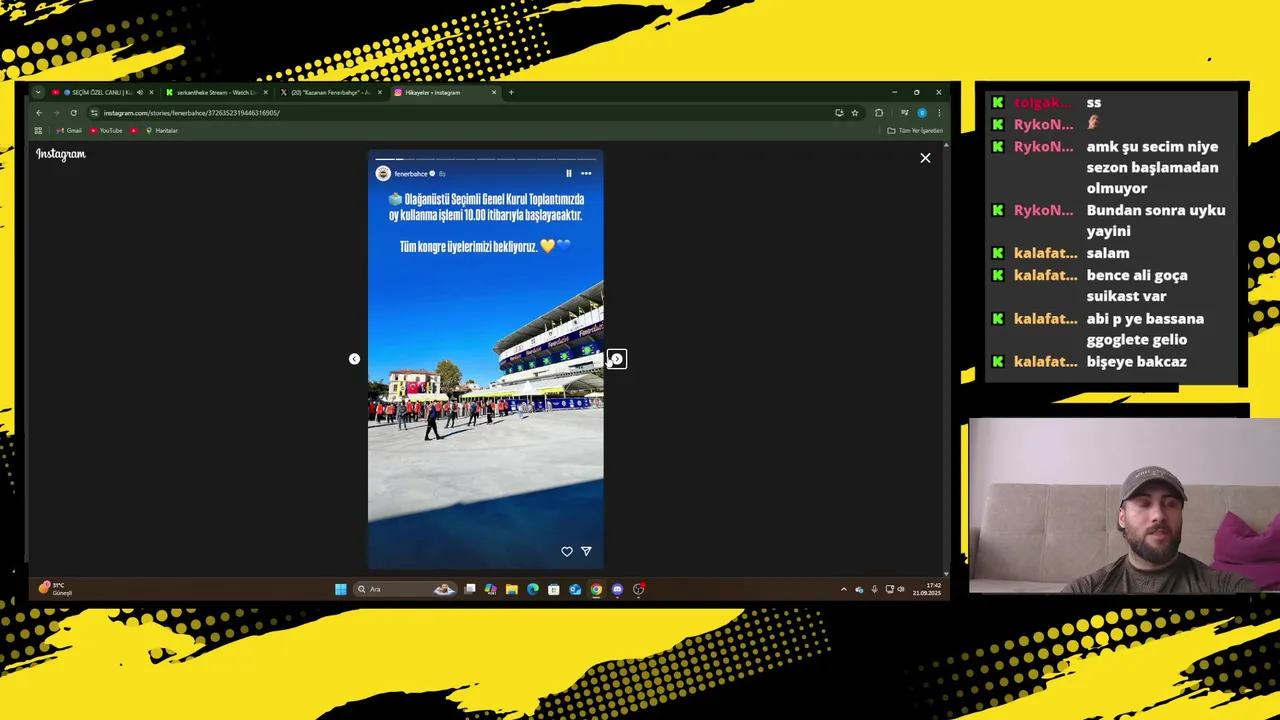Click the story caption "Tüm kongre üyelerimizi bekliyoruz"

469,246
